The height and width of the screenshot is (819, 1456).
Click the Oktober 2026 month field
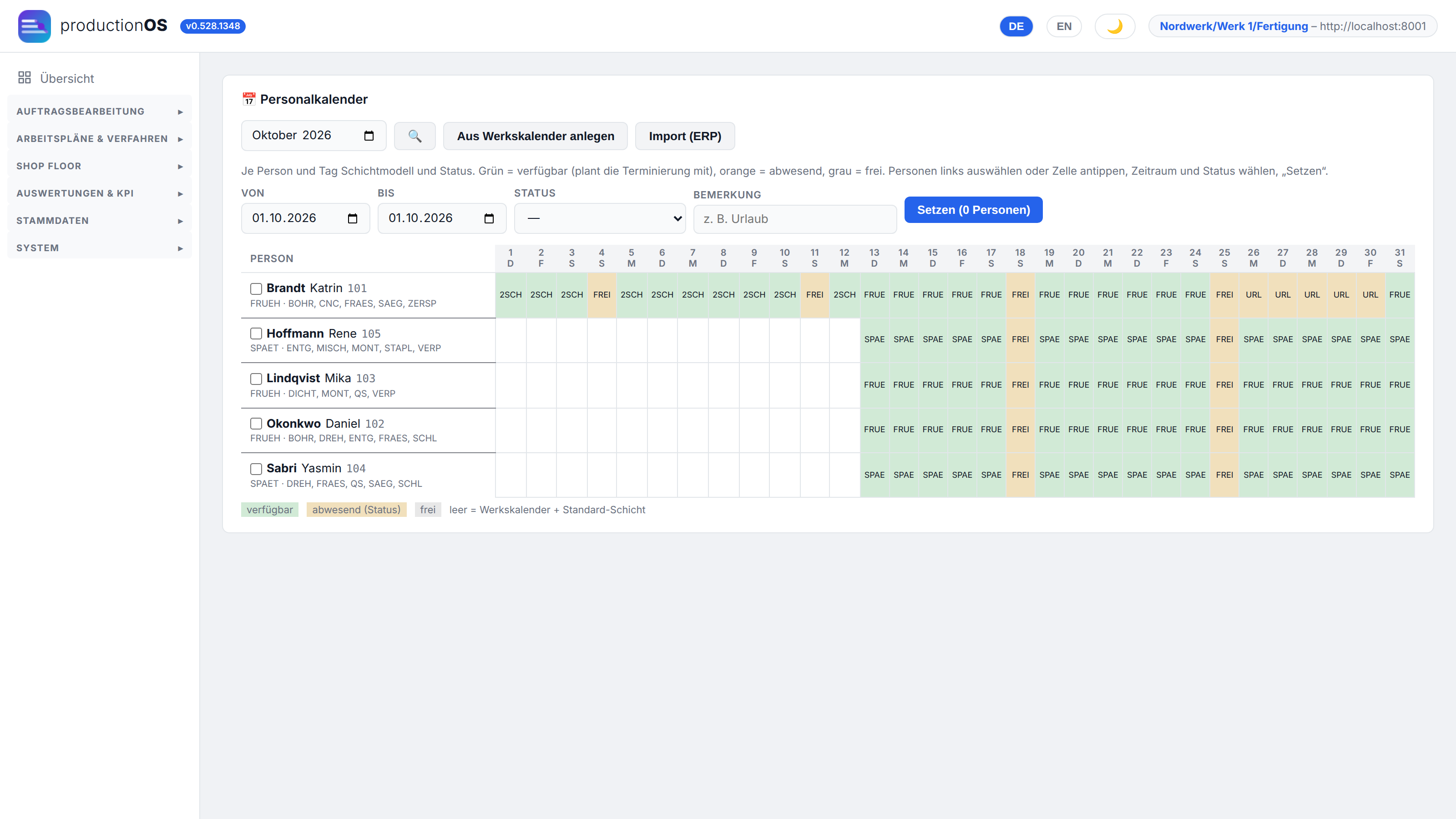pyautogui.click(x=313, y=136)
